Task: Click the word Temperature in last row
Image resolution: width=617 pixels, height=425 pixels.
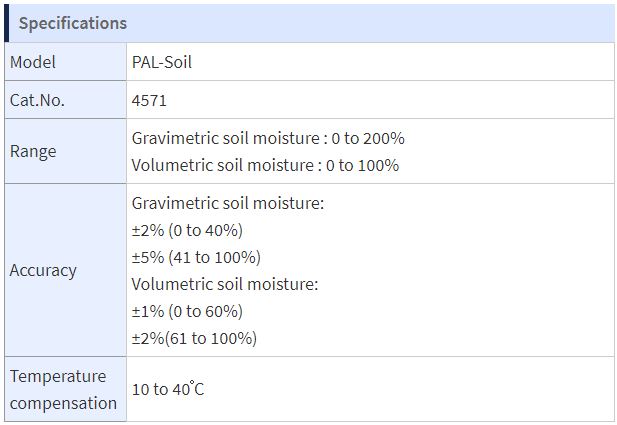Action: click(x=58, y=376)
